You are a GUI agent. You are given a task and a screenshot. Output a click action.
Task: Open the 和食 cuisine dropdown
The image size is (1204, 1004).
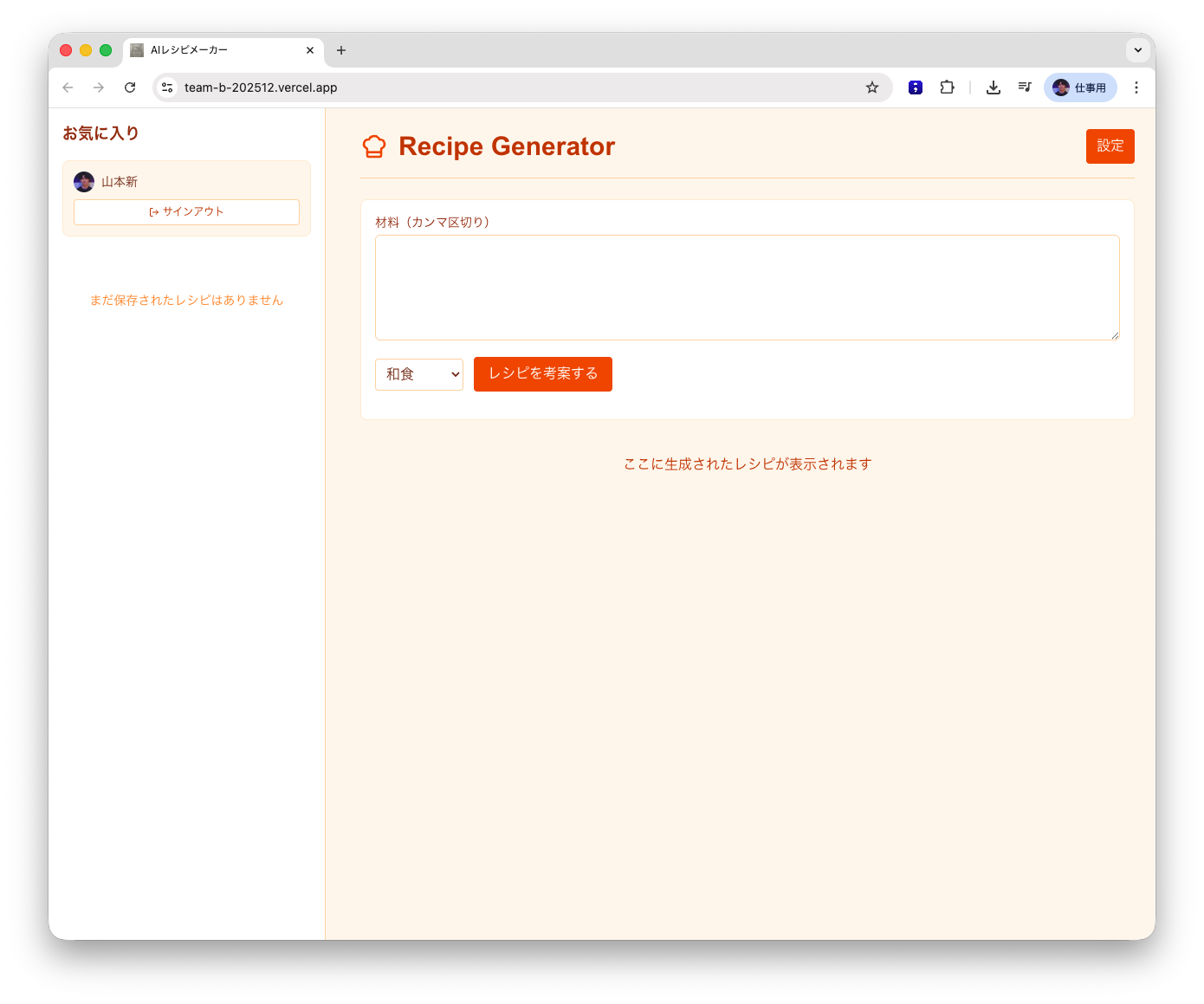[419, 374]
